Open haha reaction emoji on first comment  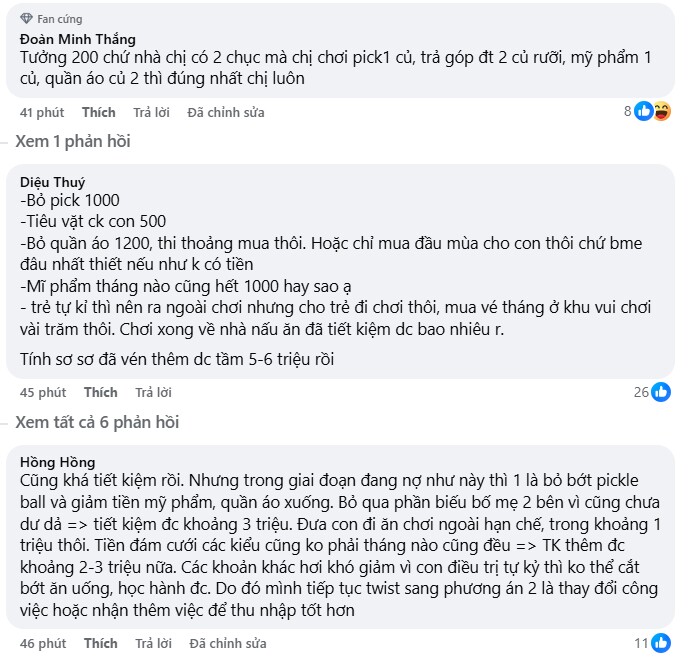coord(662,111)
